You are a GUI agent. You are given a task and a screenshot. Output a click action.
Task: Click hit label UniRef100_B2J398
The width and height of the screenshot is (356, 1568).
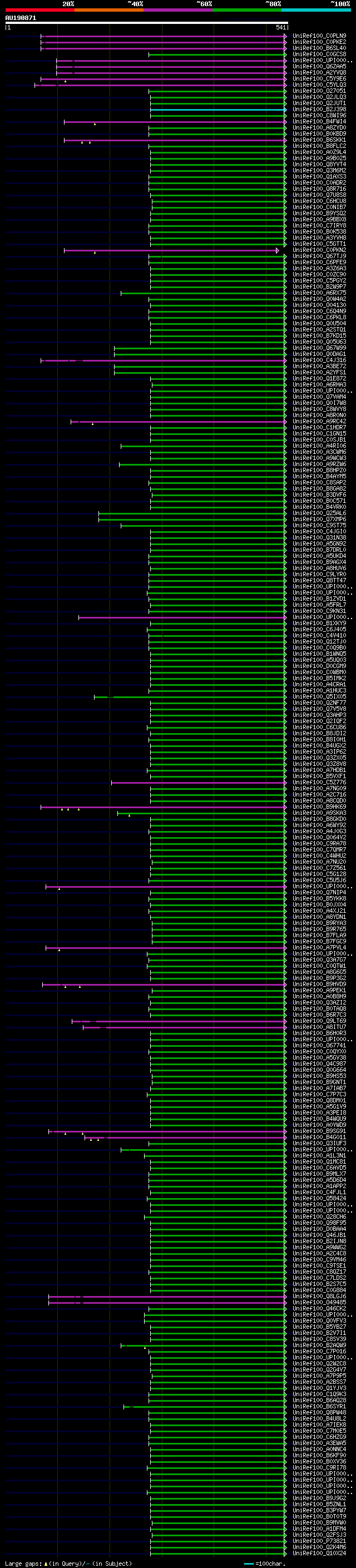pyautogui.click(x=319, y=110)
